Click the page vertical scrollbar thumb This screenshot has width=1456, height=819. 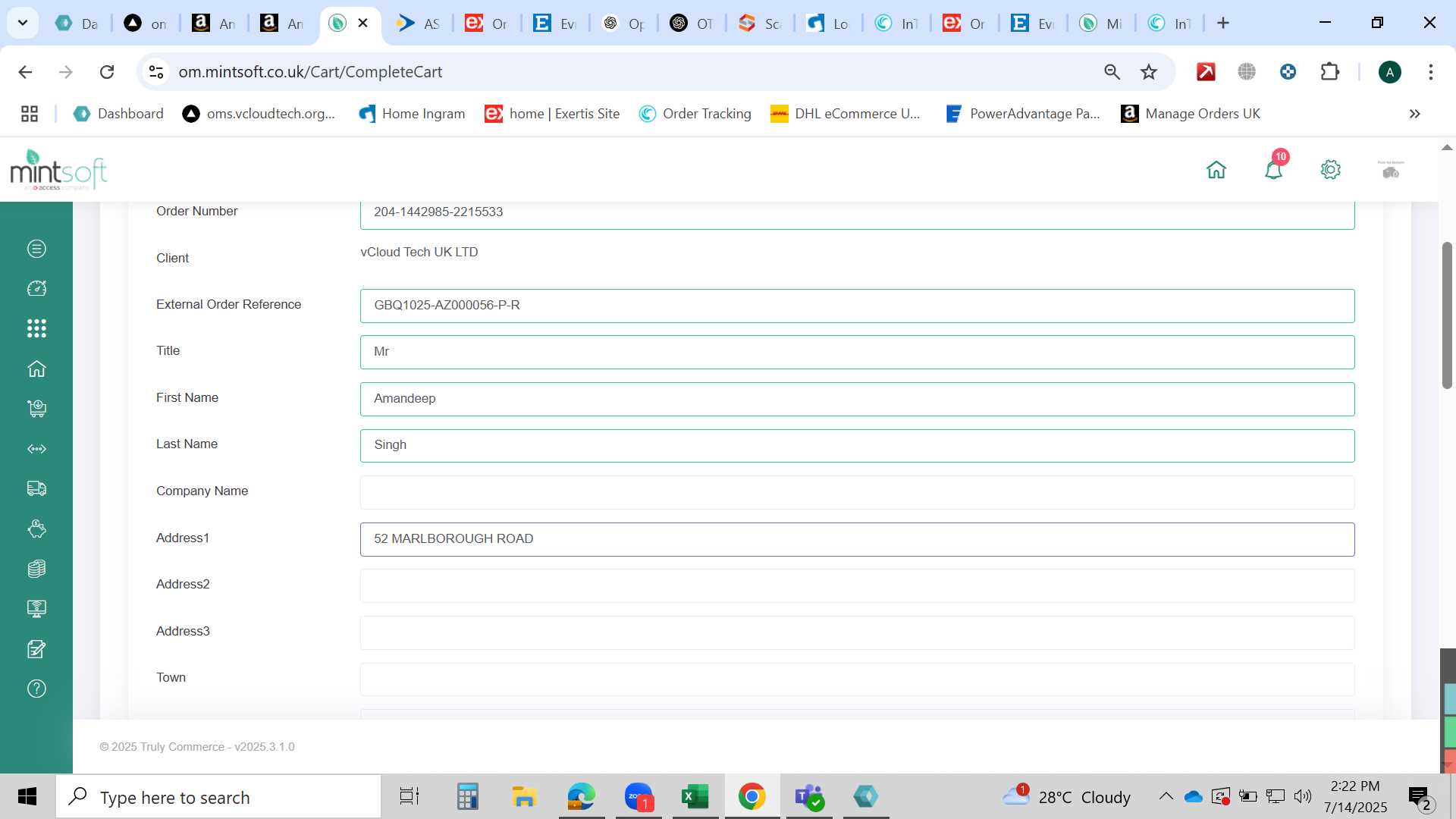(1447, 315)
